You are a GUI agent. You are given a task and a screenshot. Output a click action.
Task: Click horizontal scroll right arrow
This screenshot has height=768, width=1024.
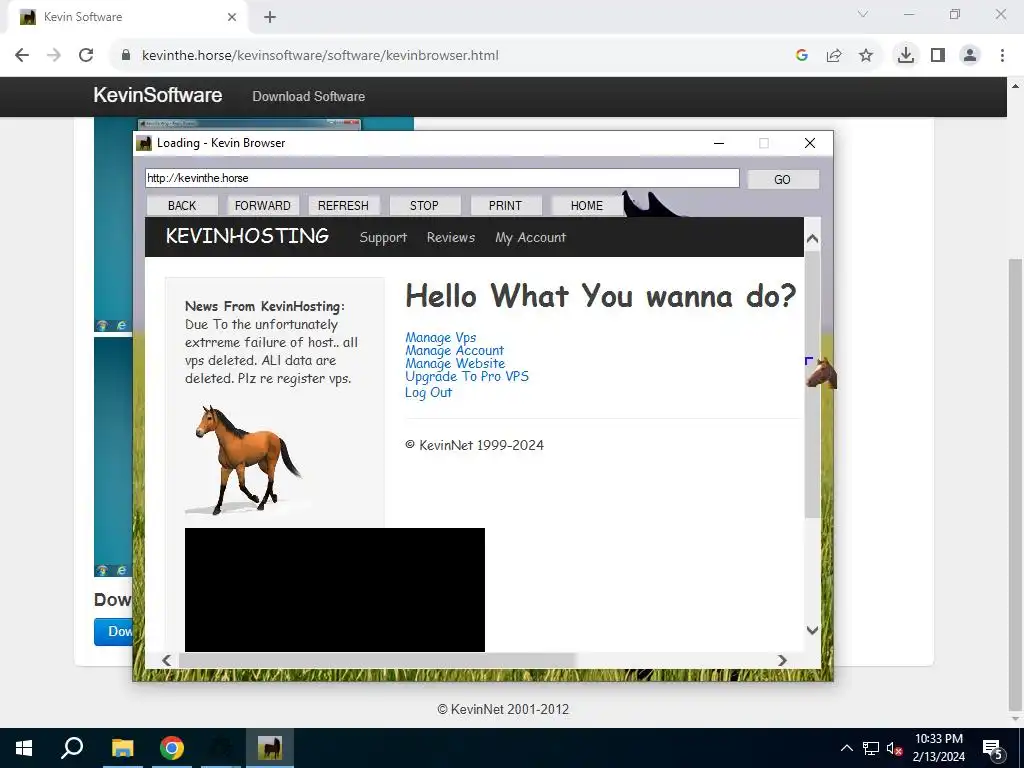(782, 660)
